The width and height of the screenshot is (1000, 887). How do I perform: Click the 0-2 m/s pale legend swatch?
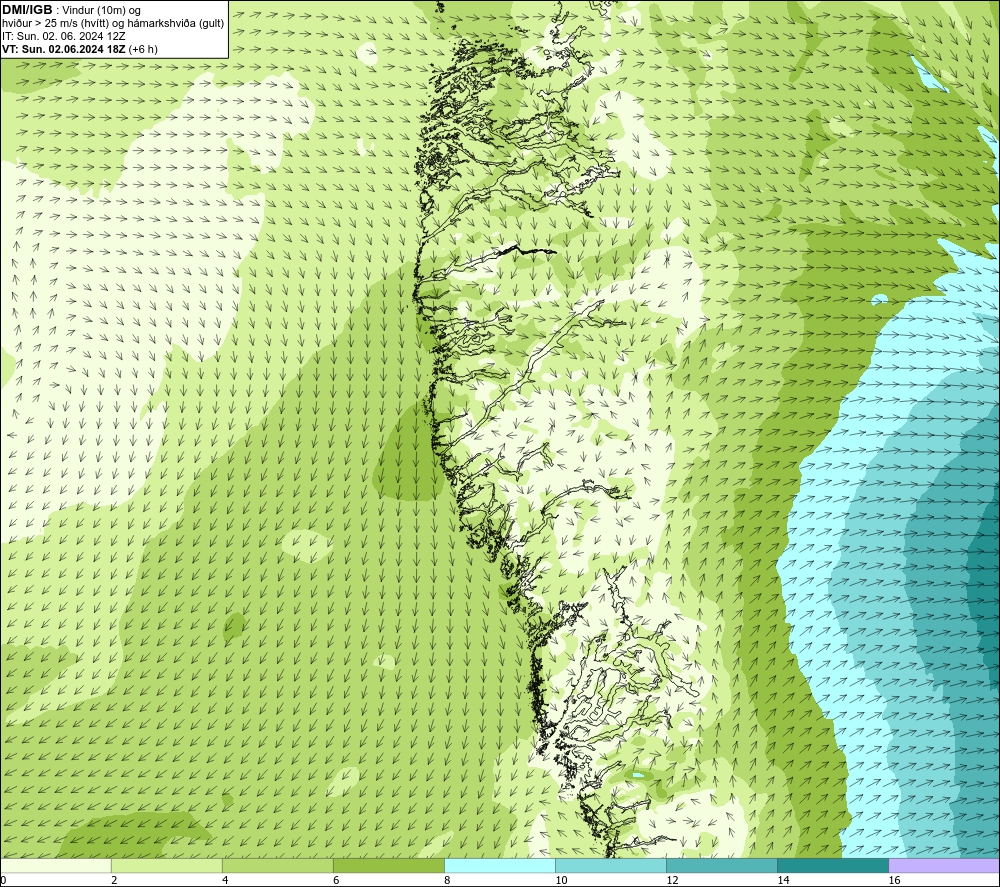[55, 865]
